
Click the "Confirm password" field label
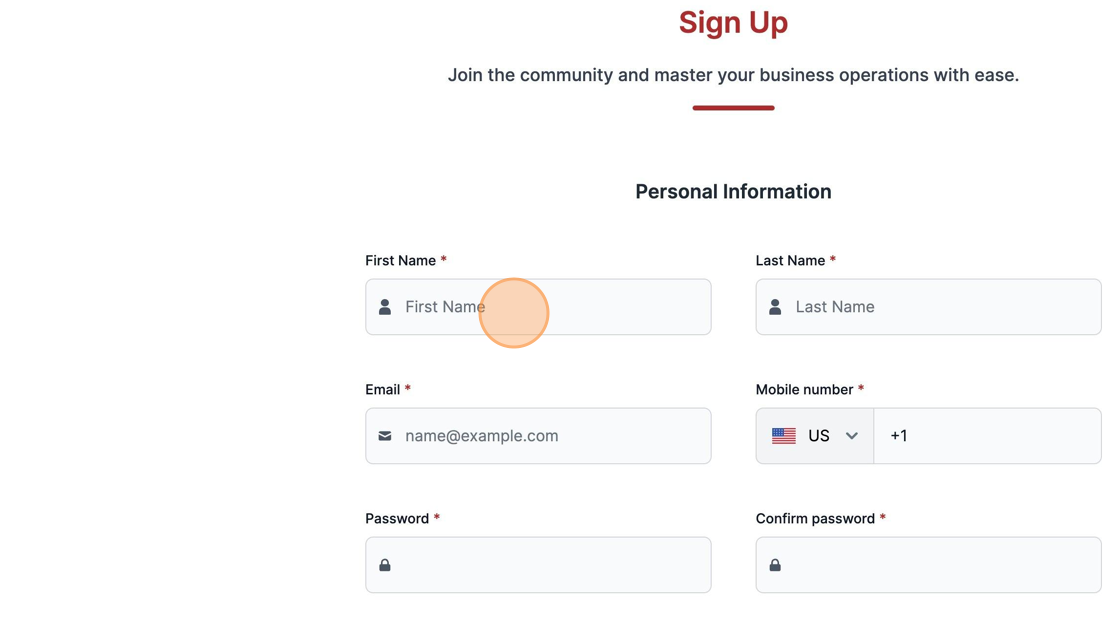[x=815, y=519]
